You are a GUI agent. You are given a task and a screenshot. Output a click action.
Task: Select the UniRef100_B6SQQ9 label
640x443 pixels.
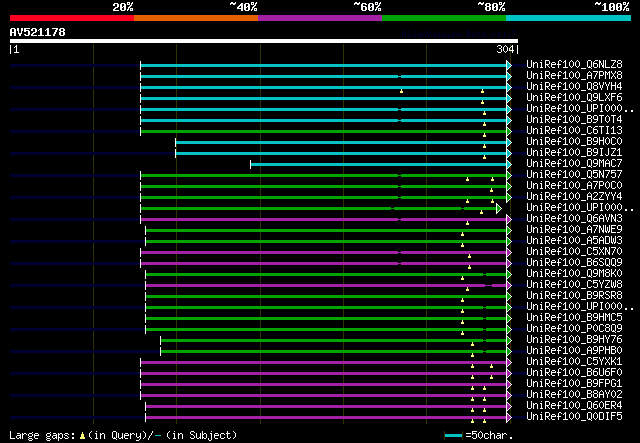[x=574, y=263]
